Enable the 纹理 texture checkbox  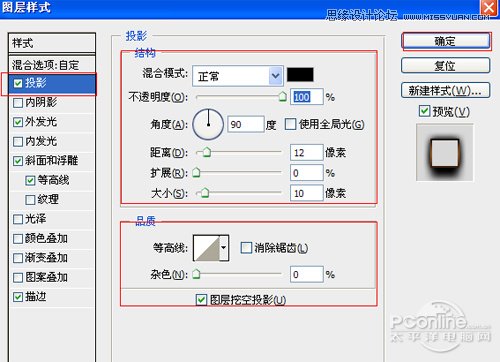click(x=30, y=200)
